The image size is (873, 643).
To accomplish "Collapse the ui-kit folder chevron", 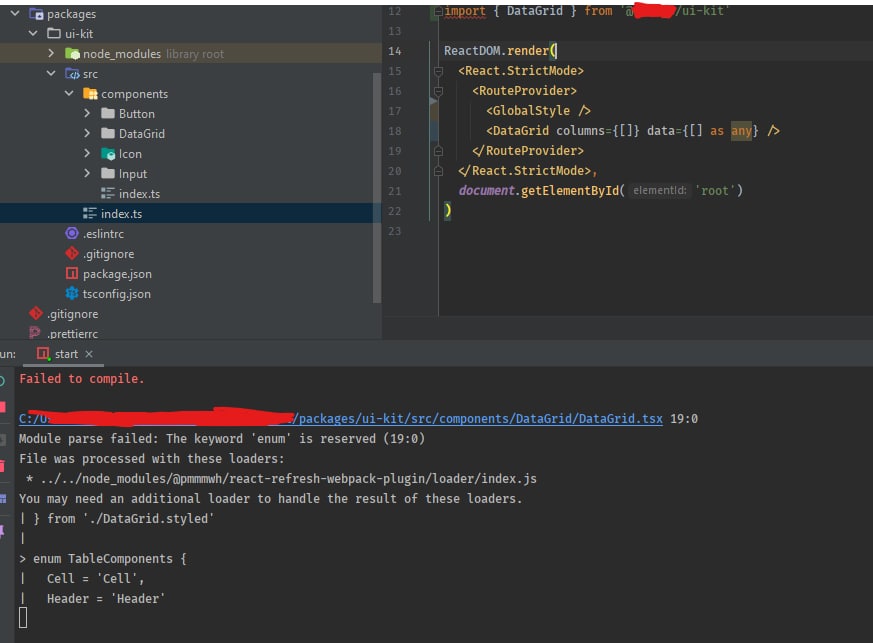I will 33,33.
